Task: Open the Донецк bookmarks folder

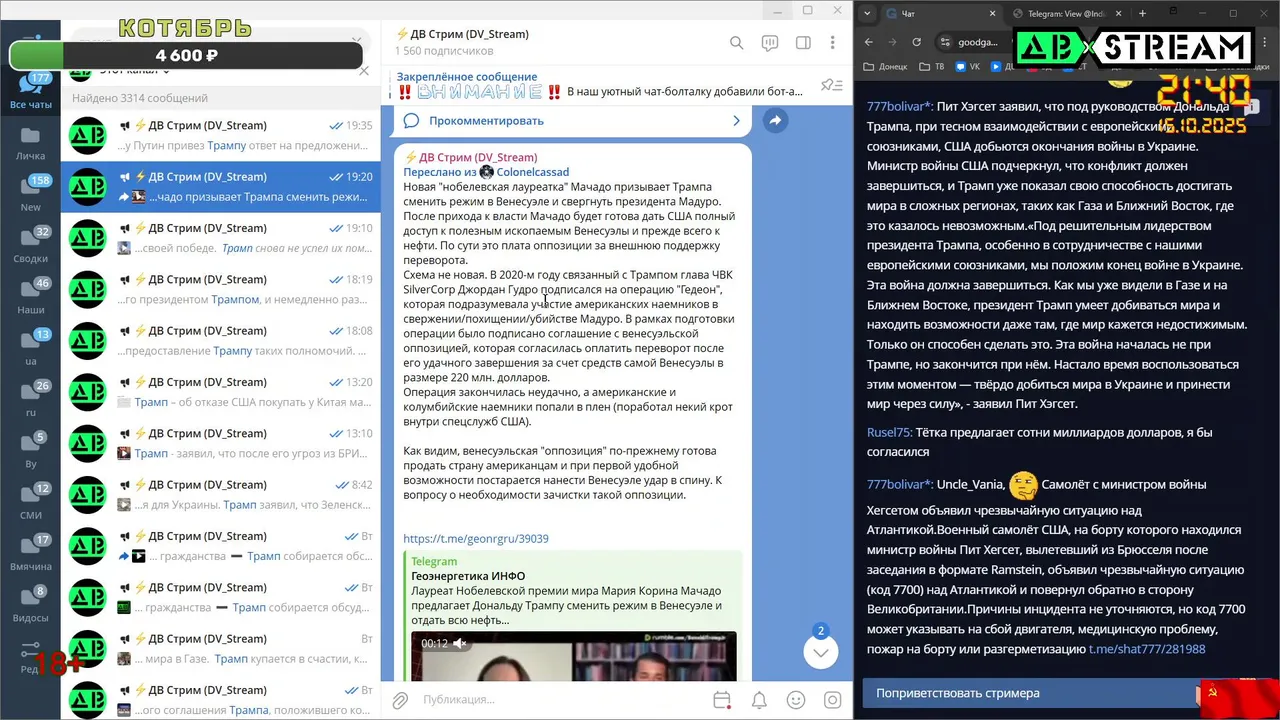Action: pyautogui.click(x=885, y=67)
